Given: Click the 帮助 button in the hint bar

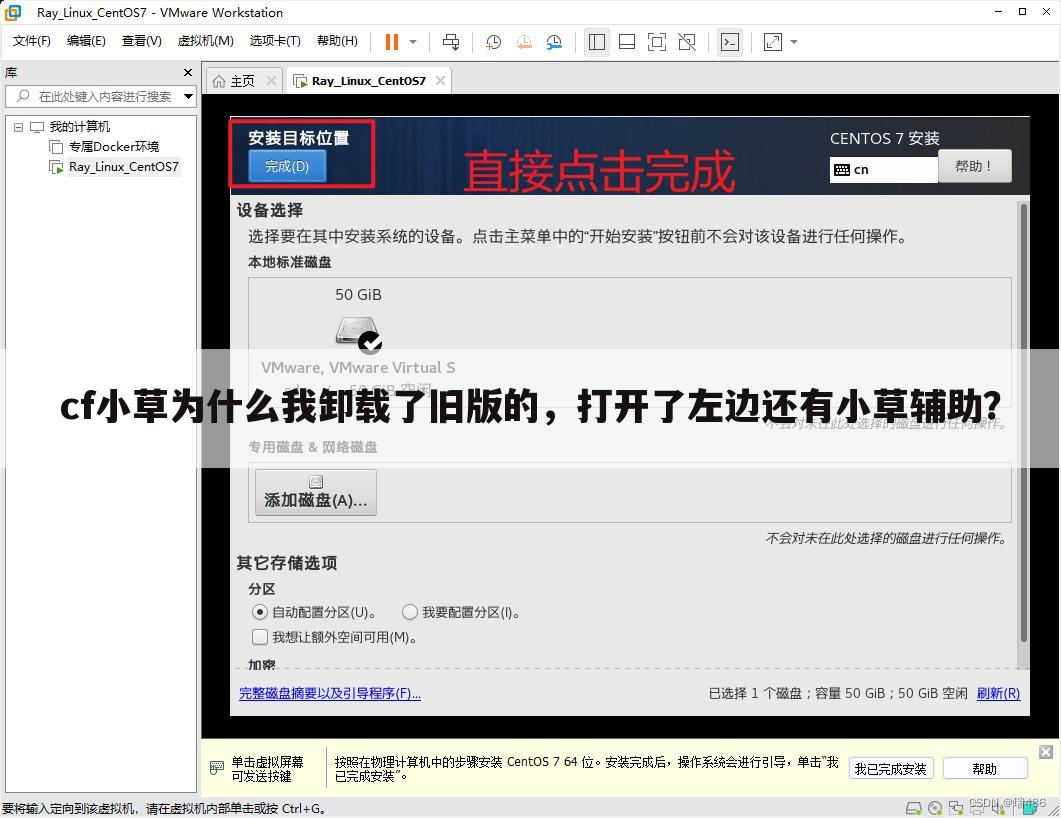Looking at the screenshot, I should coord(985,769).
